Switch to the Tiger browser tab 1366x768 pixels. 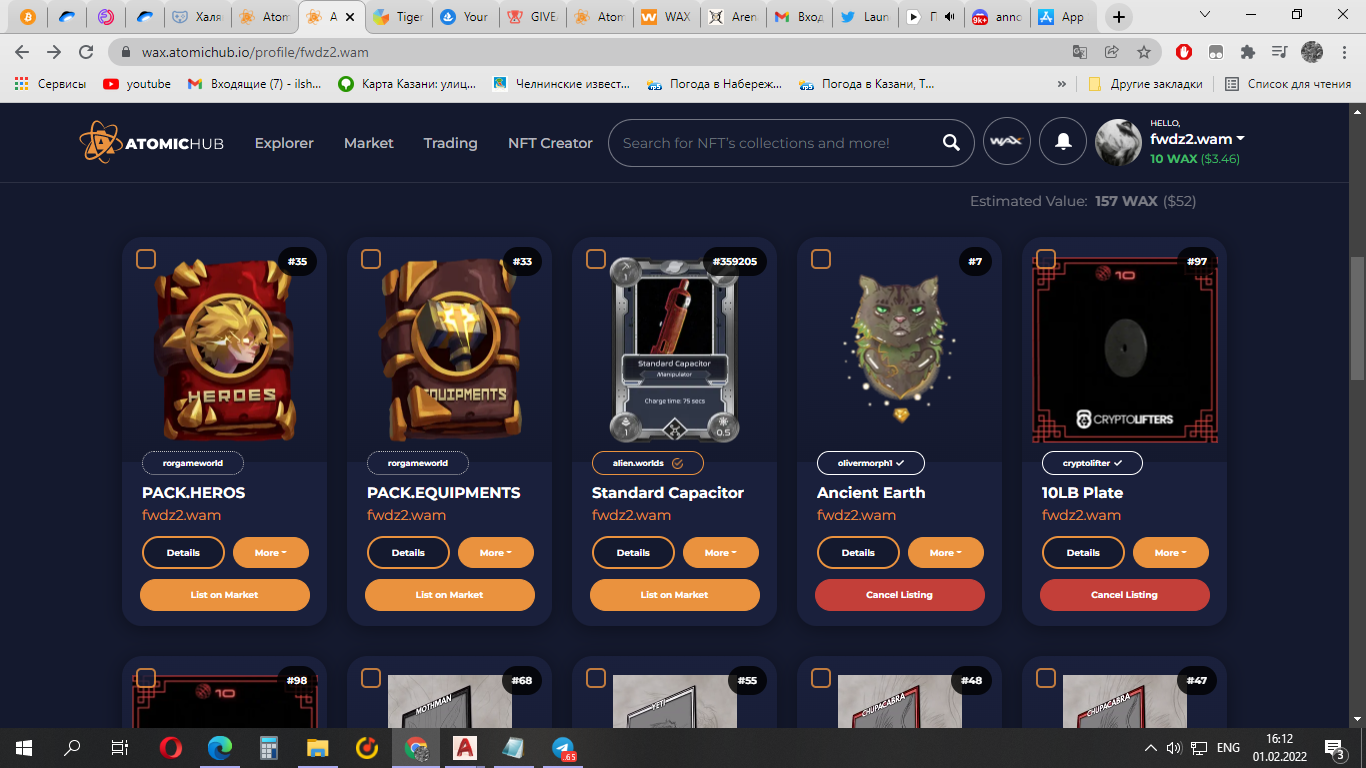pyautogui.click(x=398, y=17)
